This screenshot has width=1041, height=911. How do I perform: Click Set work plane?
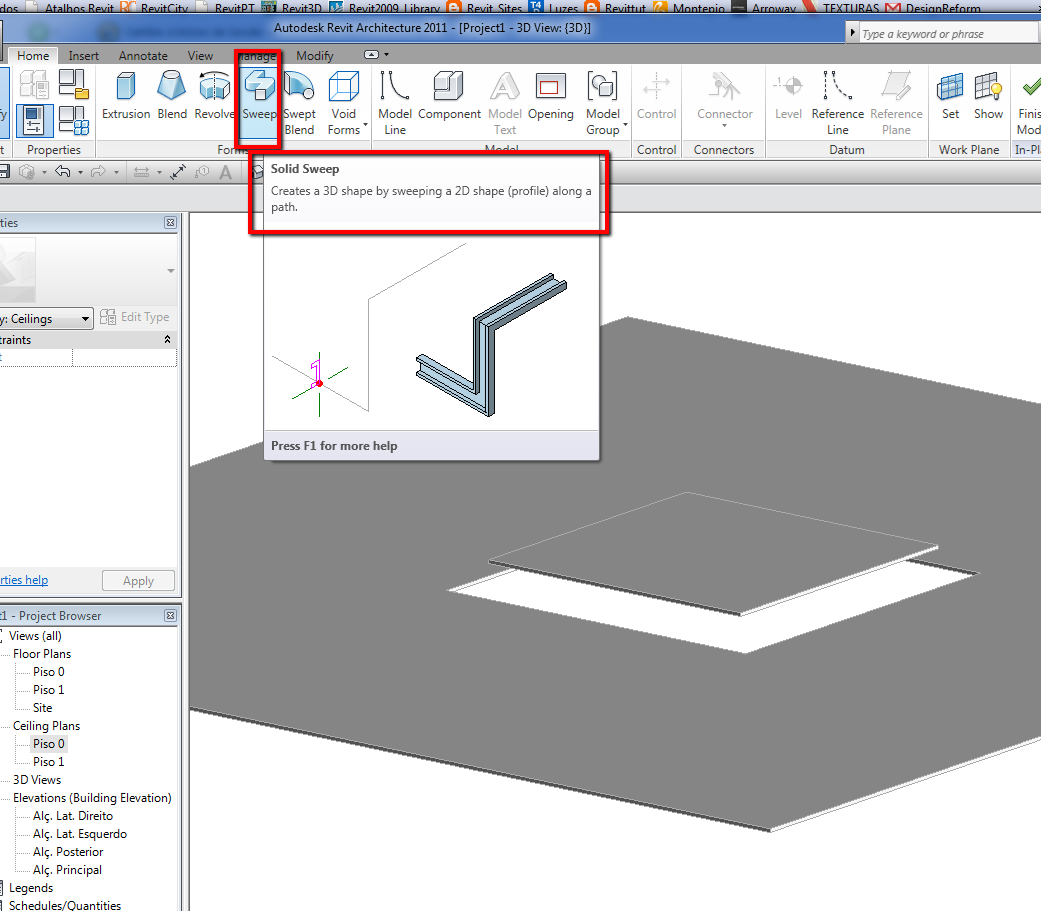coord(950,96)
